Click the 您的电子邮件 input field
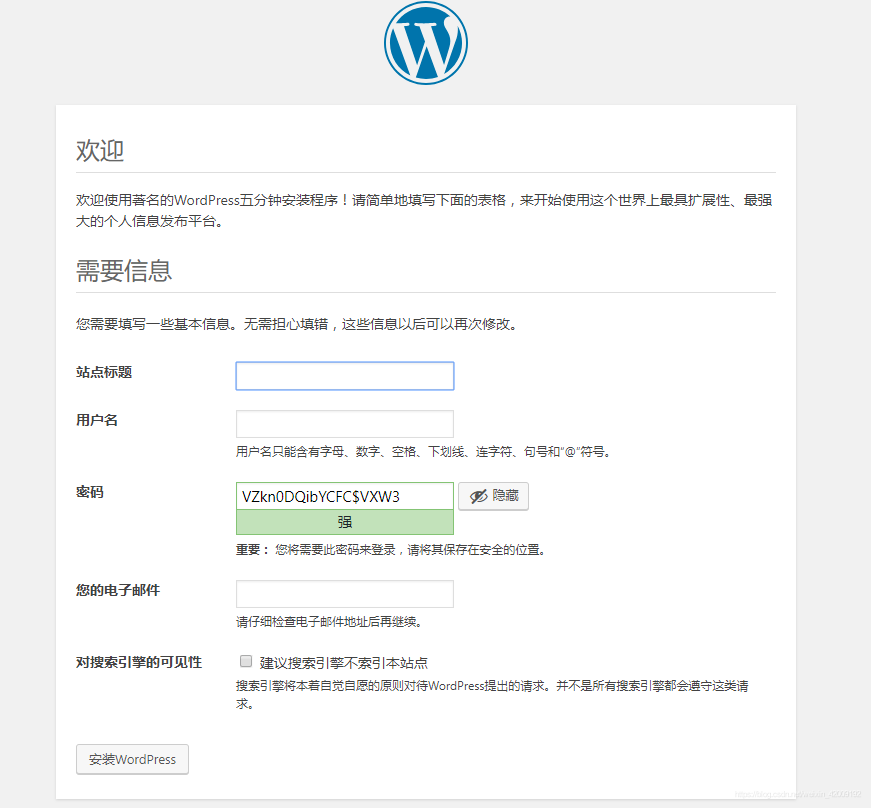Viewport: 871px width, 808px height. click(345, 594)
